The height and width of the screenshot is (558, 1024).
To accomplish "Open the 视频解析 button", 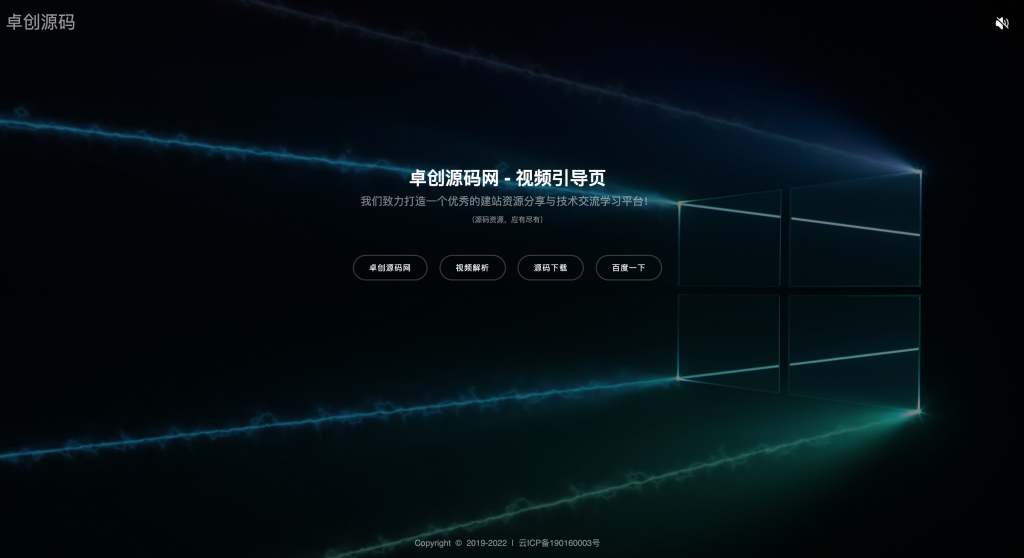I will (472, 268).
